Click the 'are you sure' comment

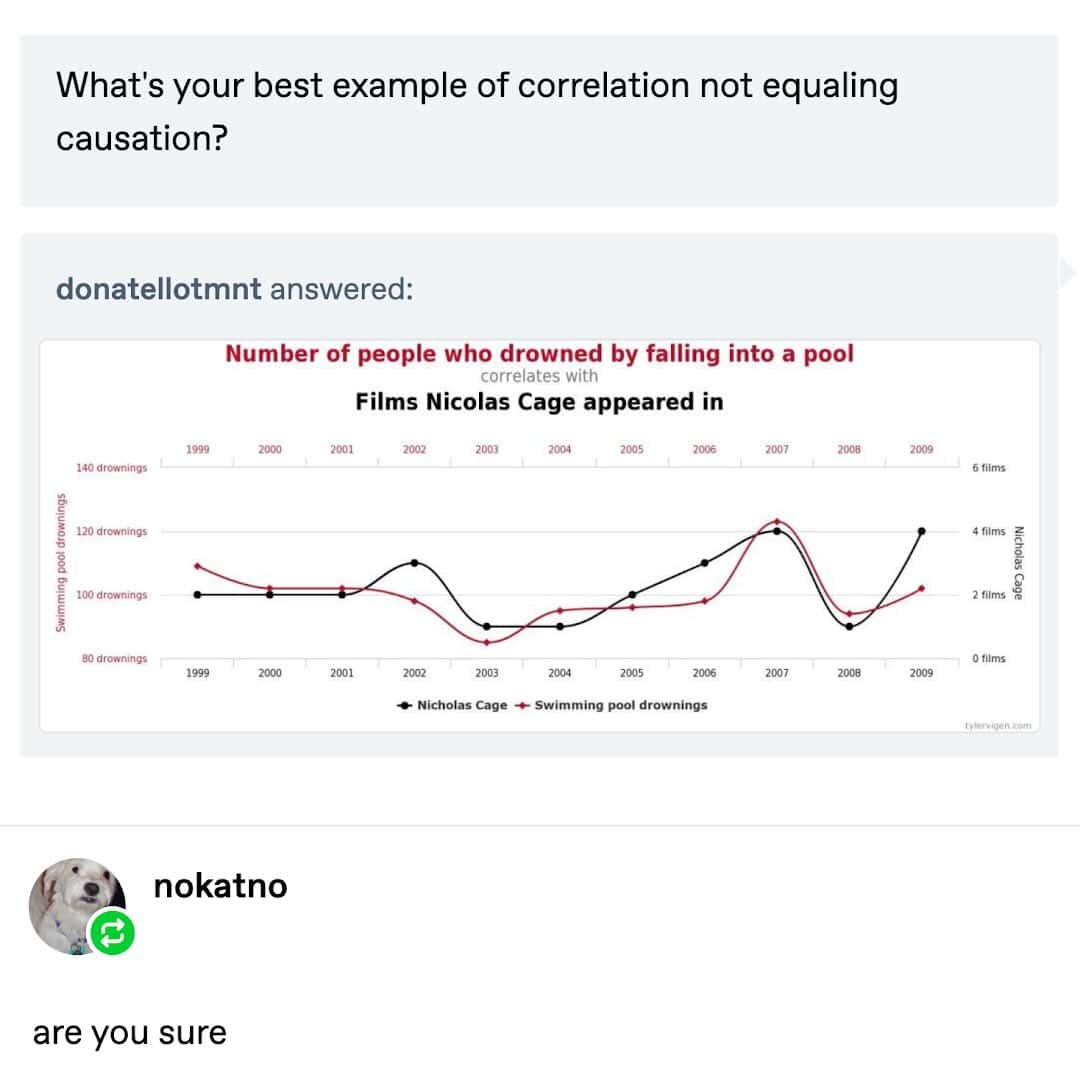click(130, 1032)
